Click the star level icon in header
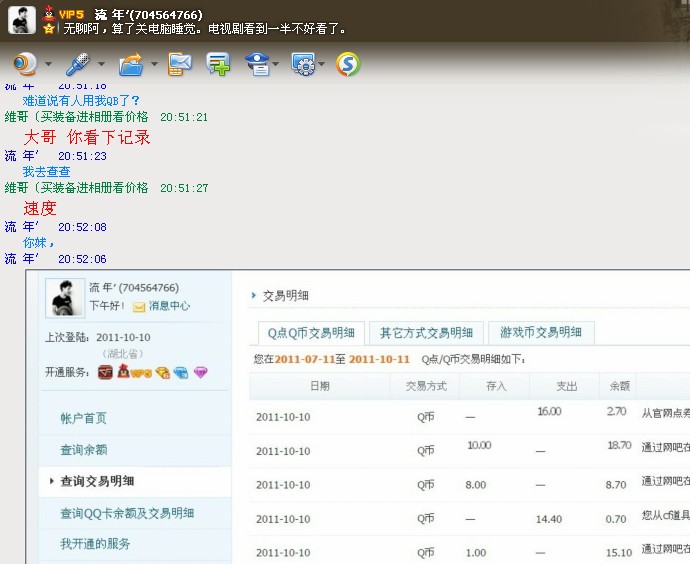Screen dimensions: 690x564 point(49,29)
